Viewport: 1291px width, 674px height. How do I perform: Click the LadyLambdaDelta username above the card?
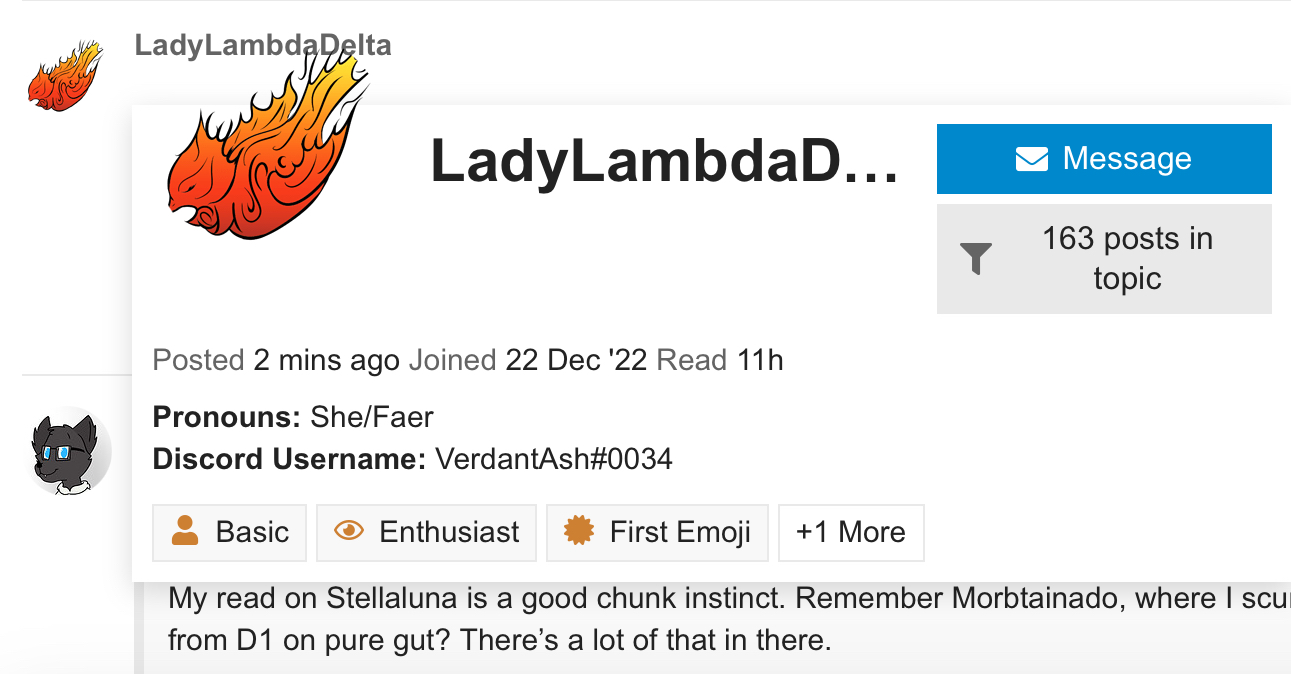(263, 45)
